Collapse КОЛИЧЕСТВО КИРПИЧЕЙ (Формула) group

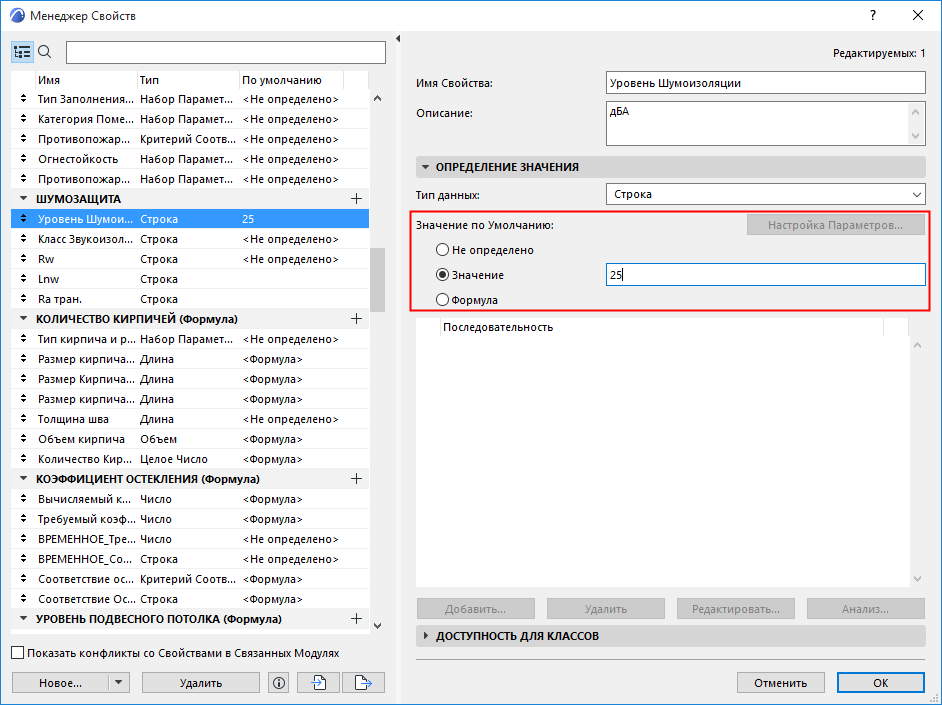coord(23,318)
